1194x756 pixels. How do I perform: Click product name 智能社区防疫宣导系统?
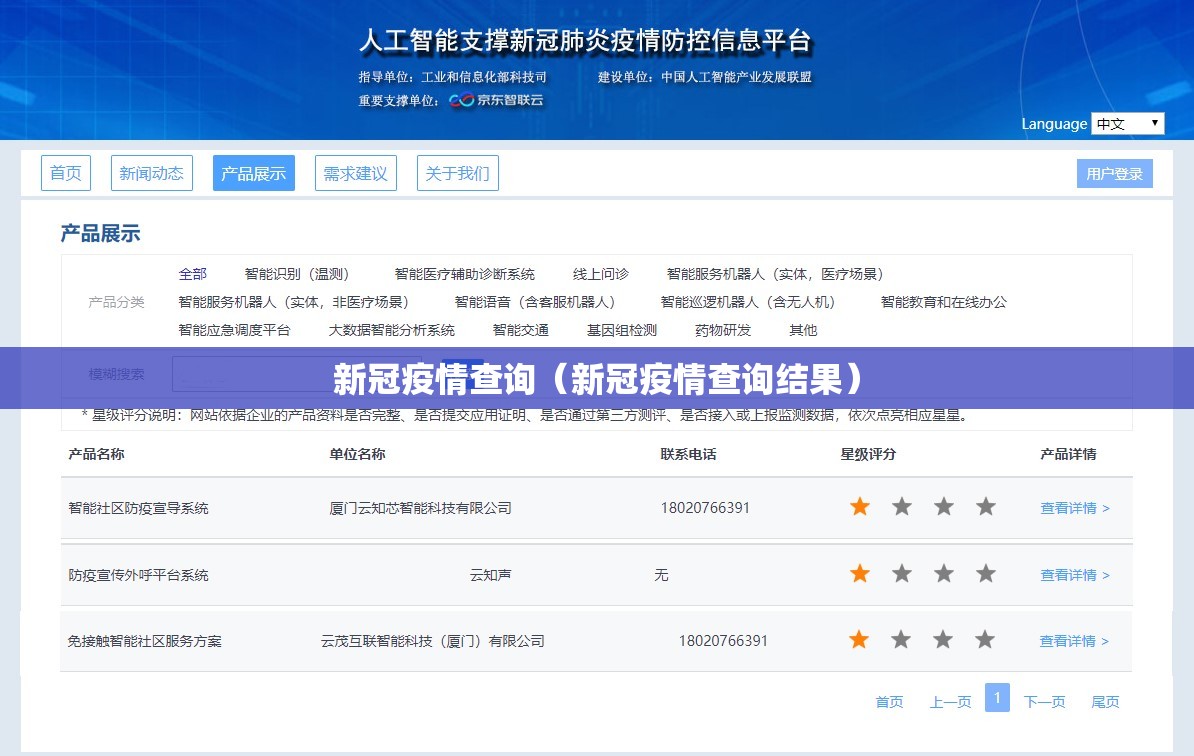(139, 508)
